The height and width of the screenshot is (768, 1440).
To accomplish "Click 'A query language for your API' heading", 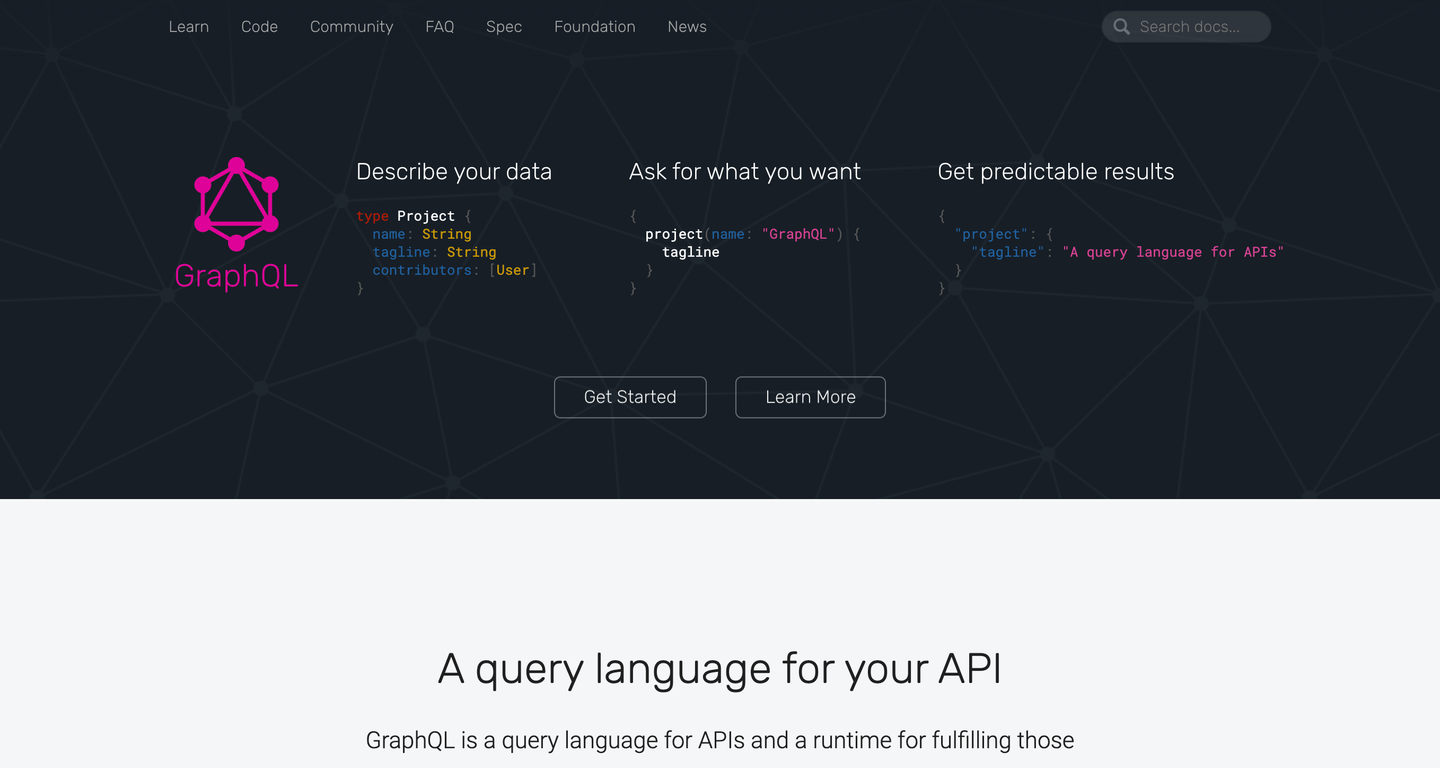I will (x=720, y=669).
